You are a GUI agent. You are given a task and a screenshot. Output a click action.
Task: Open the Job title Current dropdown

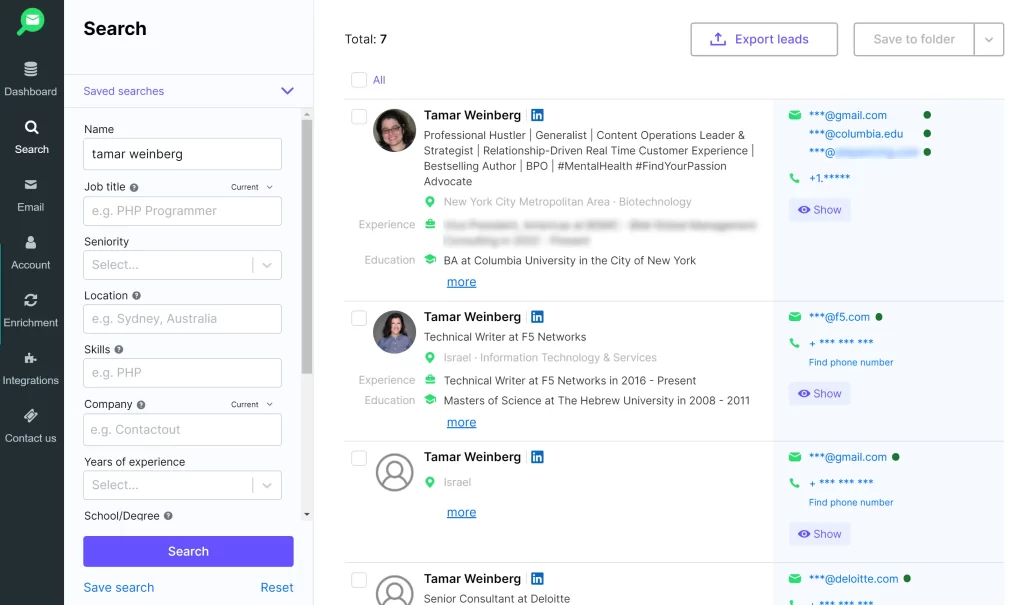point(251,187)
